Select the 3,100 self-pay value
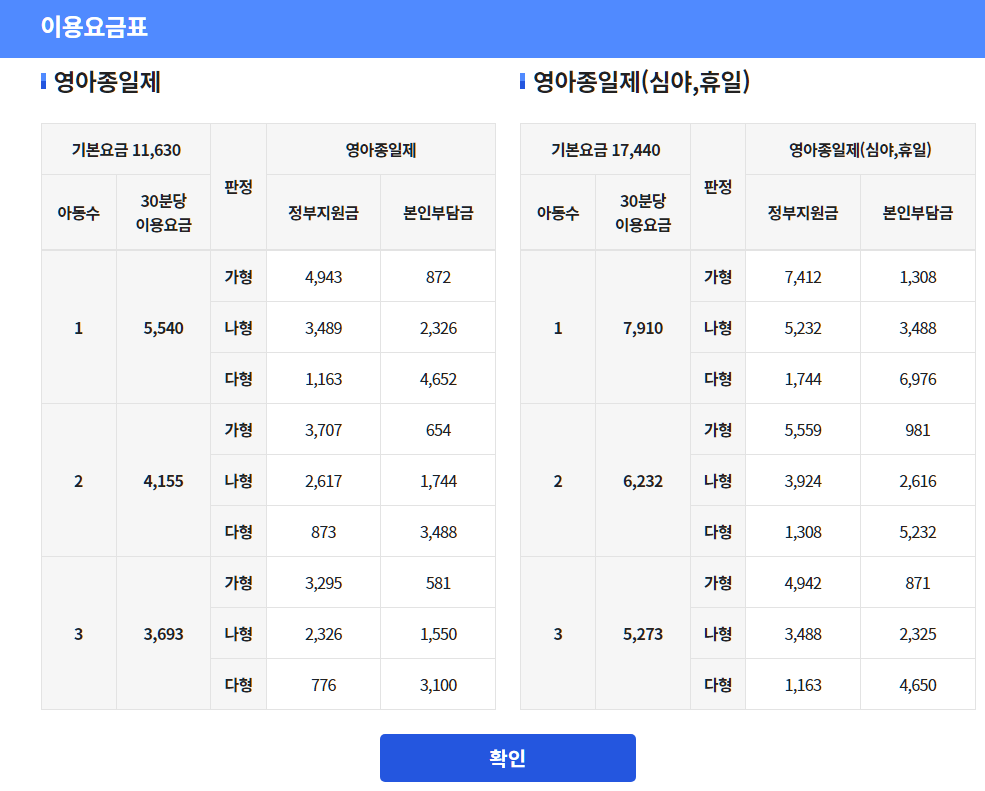The width and height of the screenshot is (985, 791). coord(438,684)
